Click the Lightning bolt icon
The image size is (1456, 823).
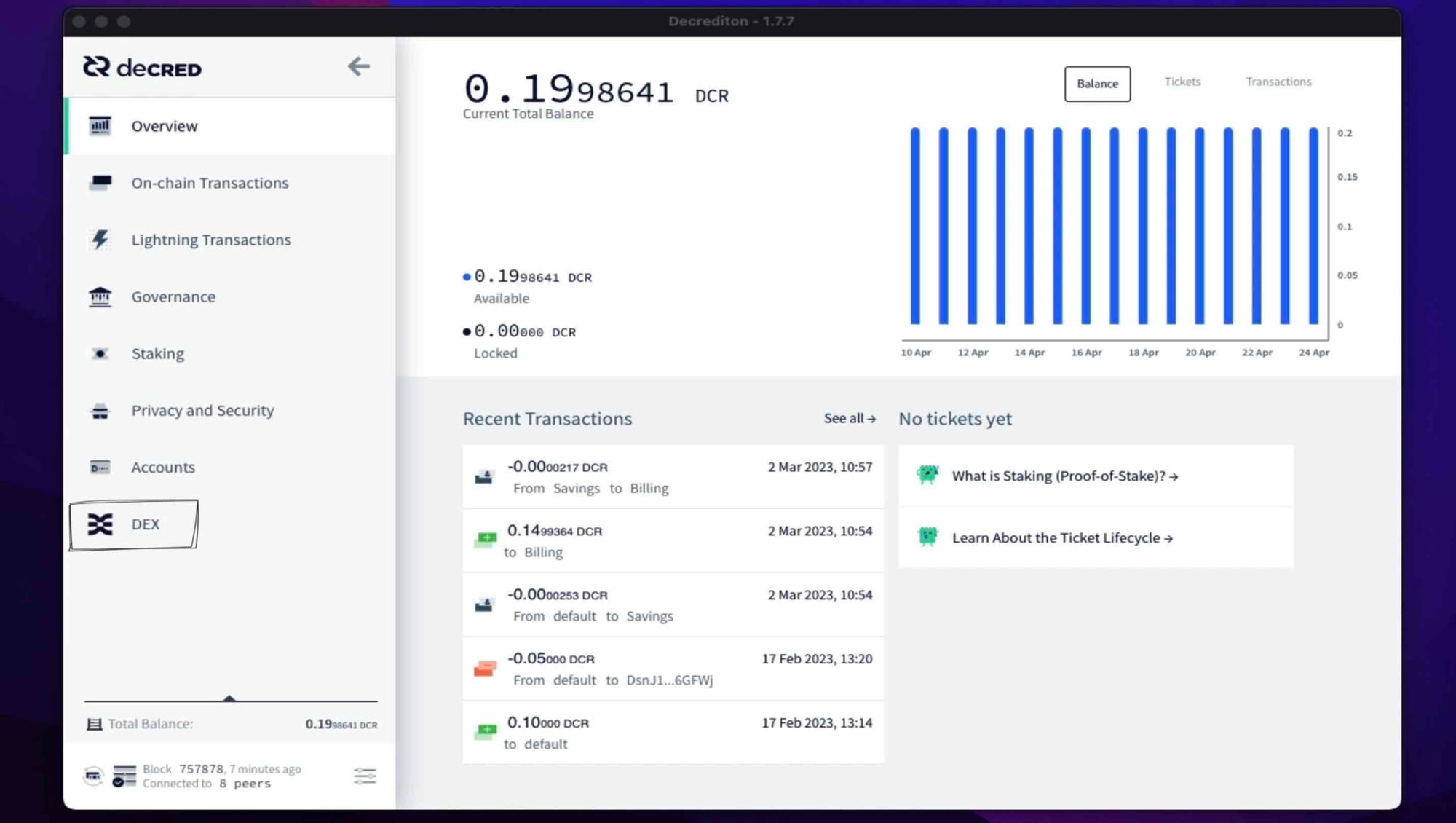point(100,239)
